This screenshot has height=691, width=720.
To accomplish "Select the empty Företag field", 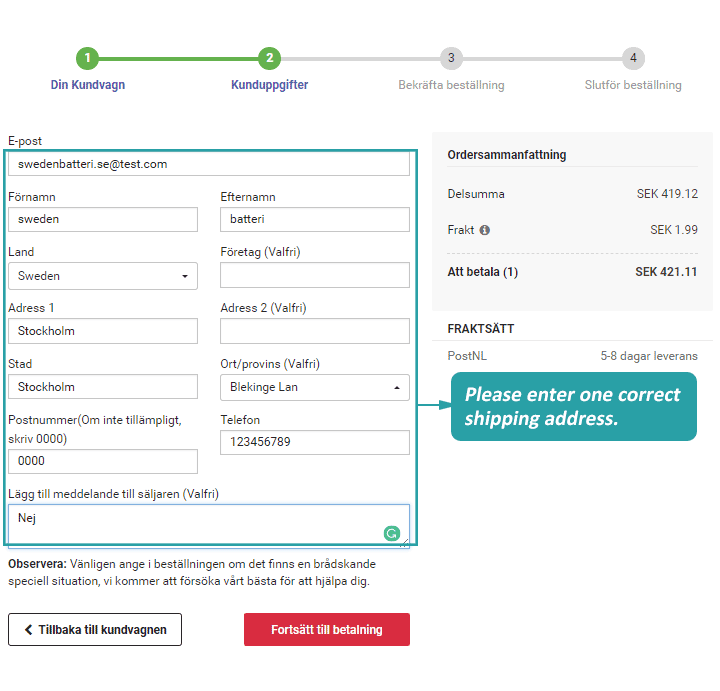I will tap(314, 276).
